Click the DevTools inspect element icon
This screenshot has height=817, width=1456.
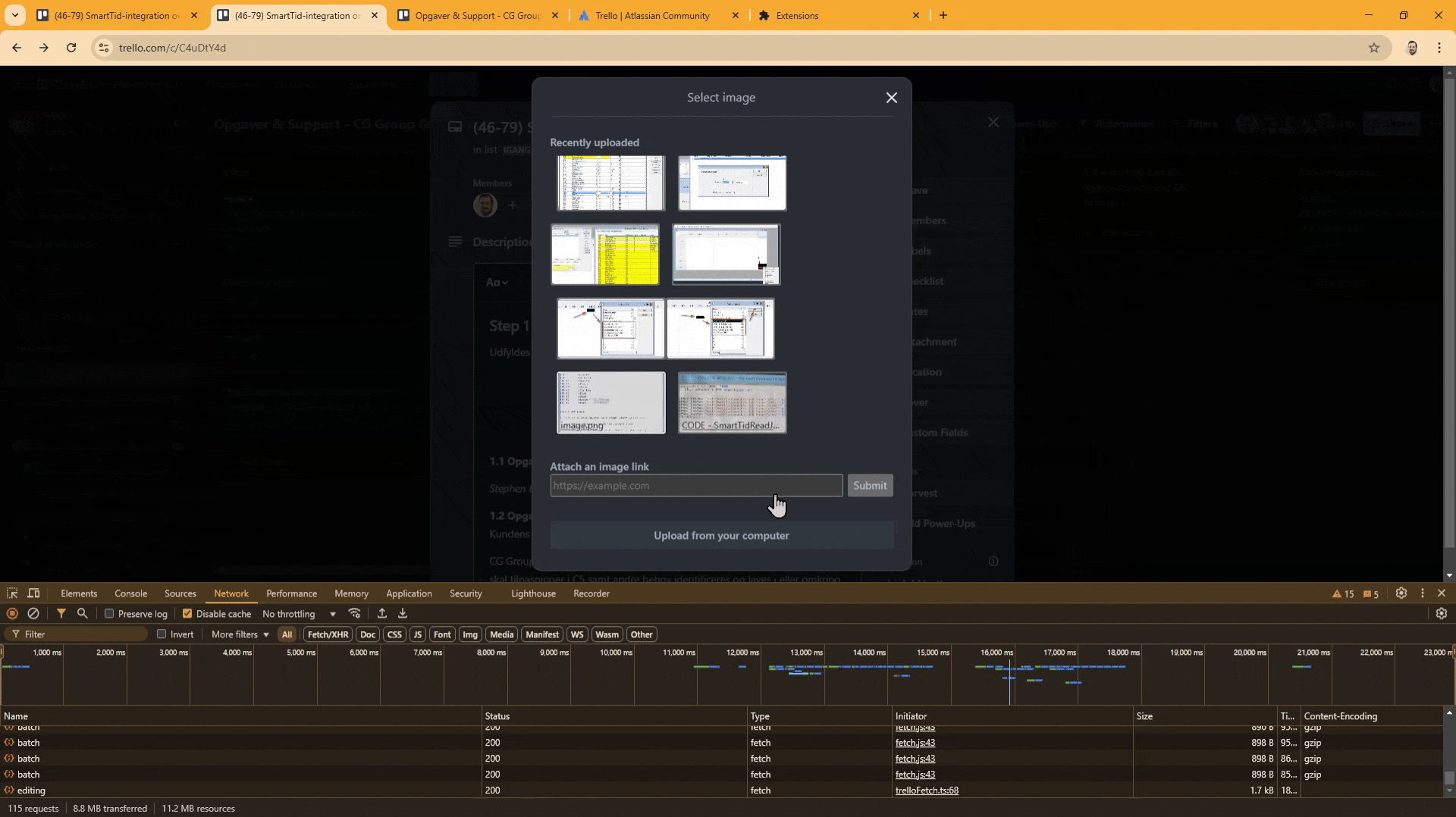[x=12, y=593]
